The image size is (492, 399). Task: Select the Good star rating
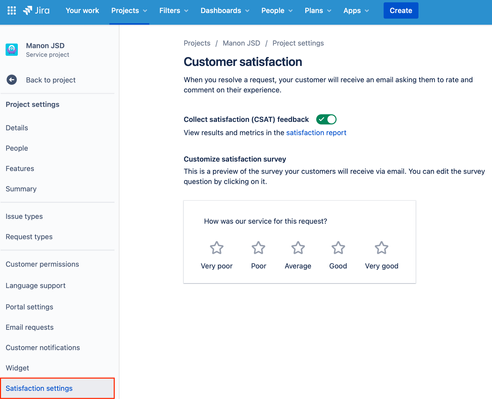338,248
